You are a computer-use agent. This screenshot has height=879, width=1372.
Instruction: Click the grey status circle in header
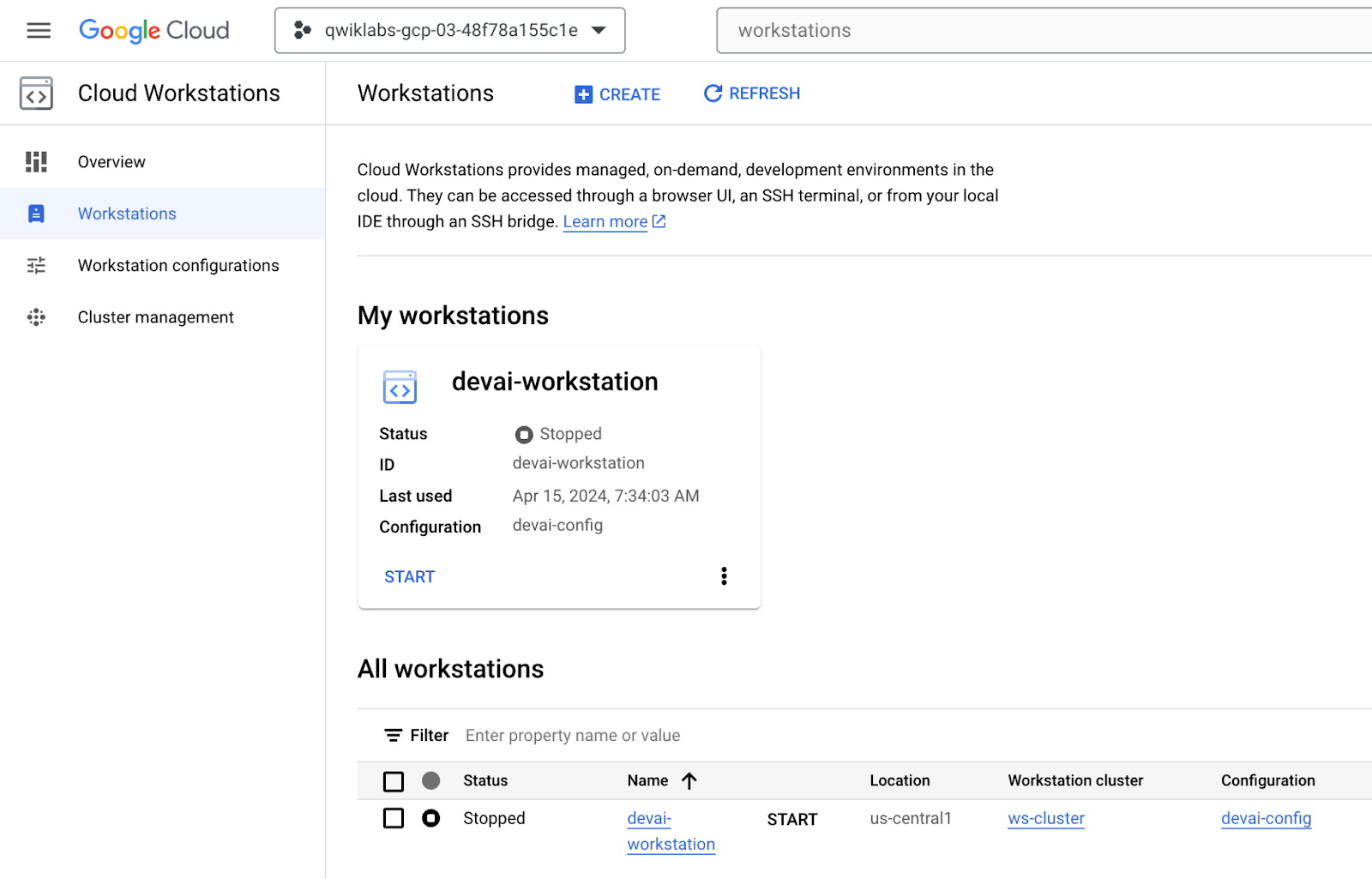(431, 780)
